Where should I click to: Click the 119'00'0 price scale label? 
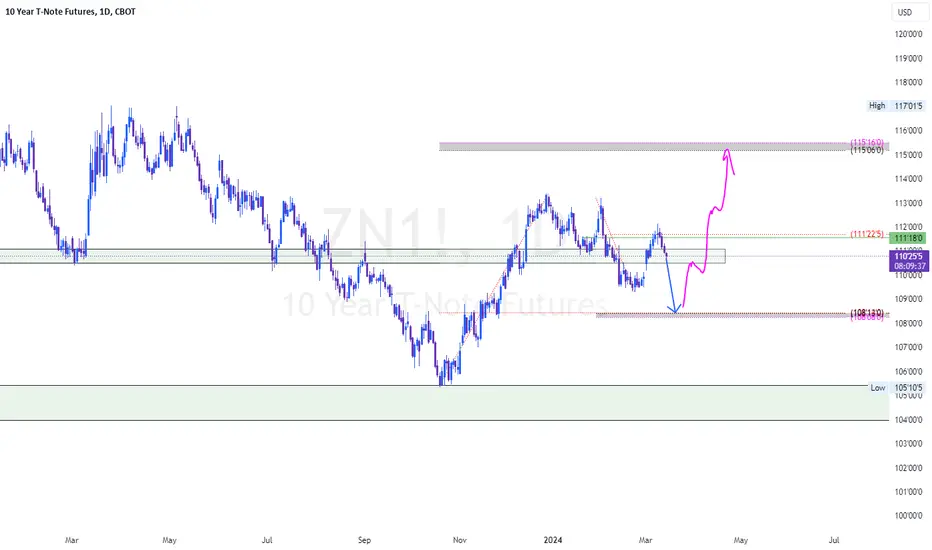(x=908, y=58)
